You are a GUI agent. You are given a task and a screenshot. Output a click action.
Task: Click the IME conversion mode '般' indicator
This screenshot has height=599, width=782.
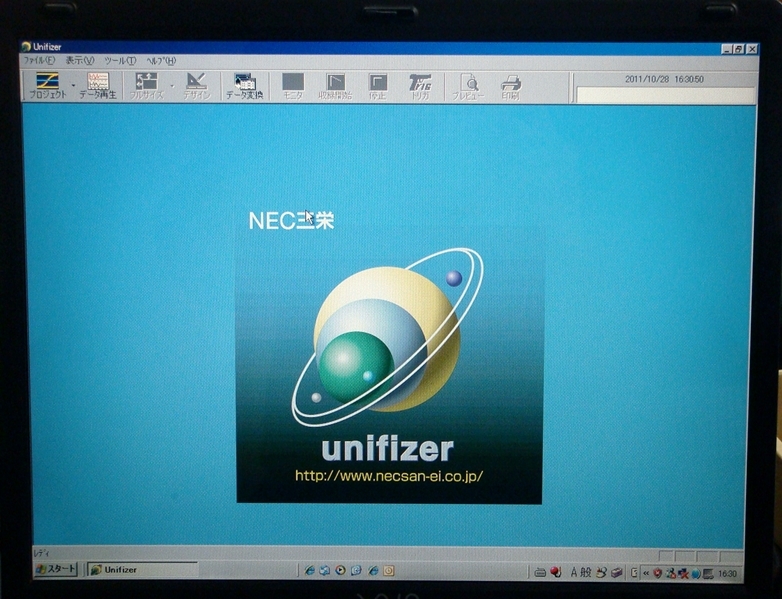point(586,573)
